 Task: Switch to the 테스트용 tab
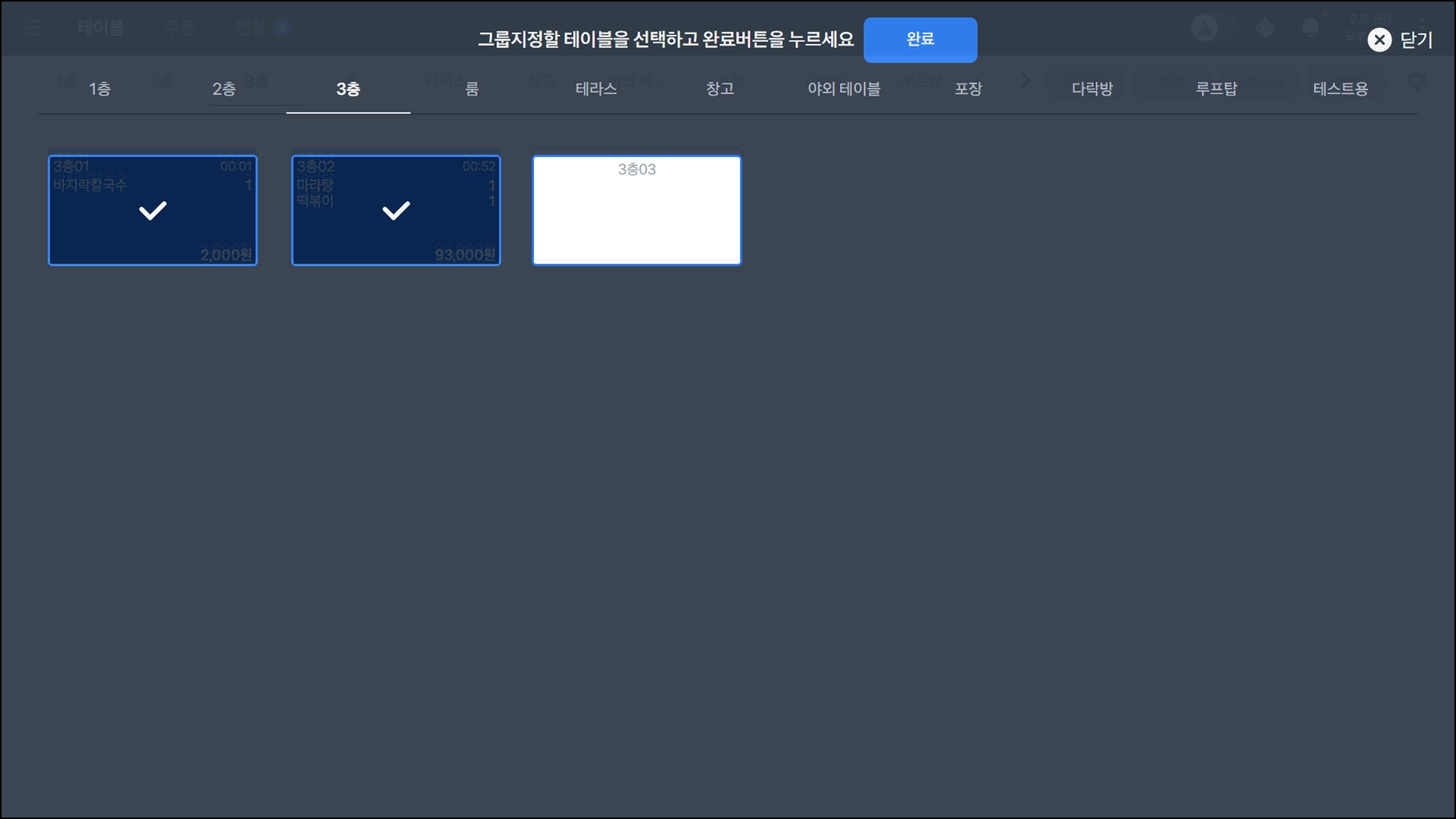[x=1340, y=89]
